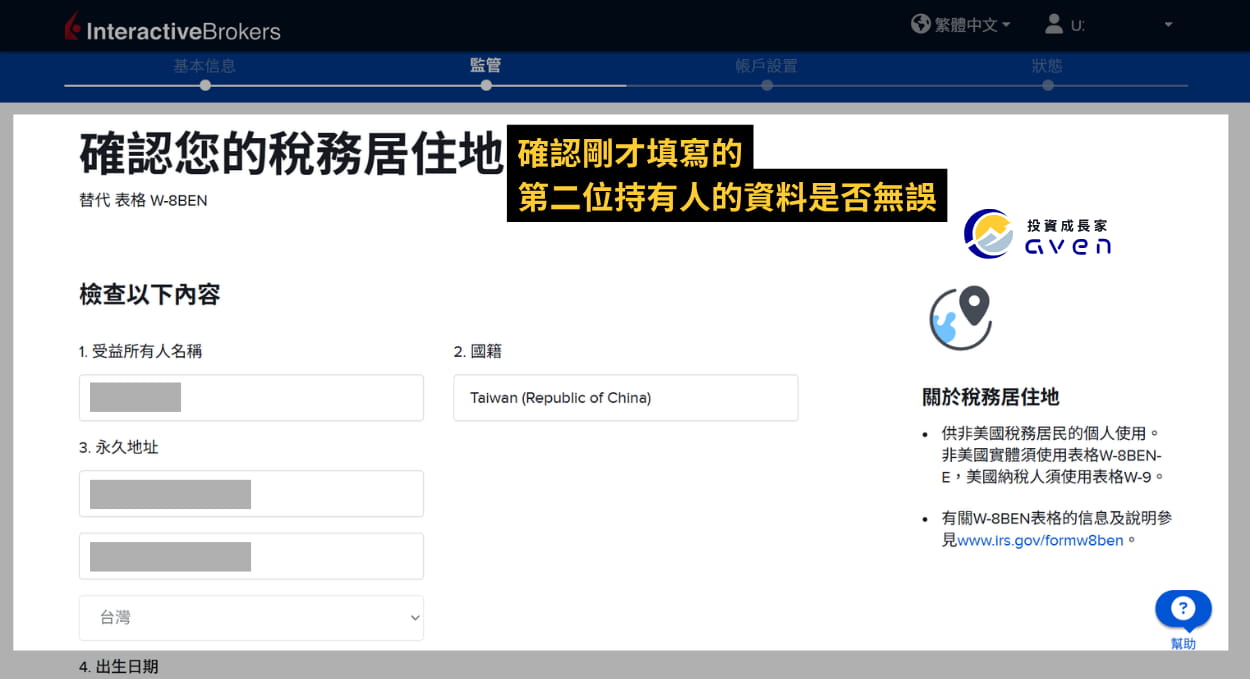
Task: Click the 關於稅務居住地 sidebar heading
Action: click(x=990, y=397)
